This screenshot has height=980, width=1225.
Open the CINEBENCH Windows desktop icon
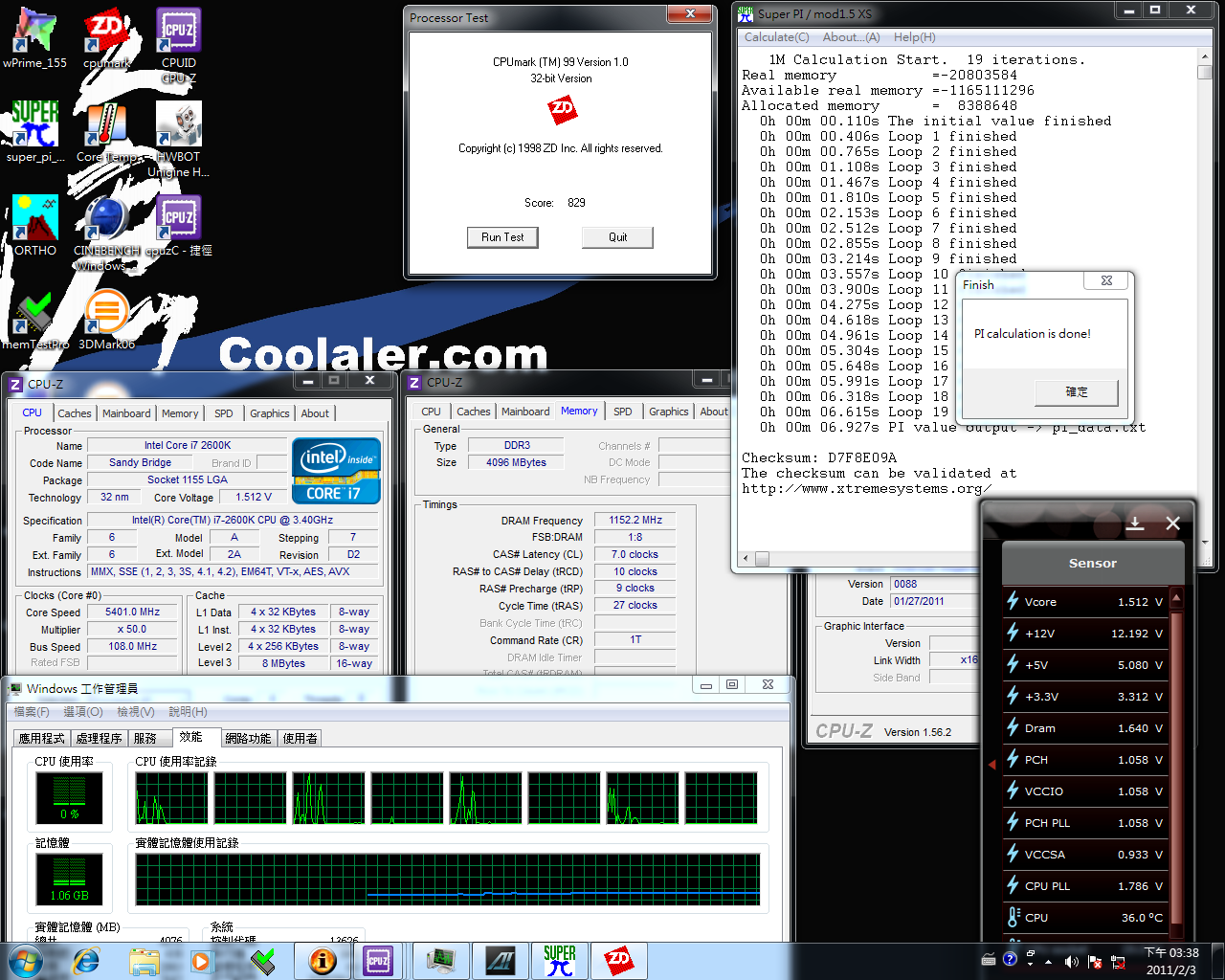coord(106,233)
